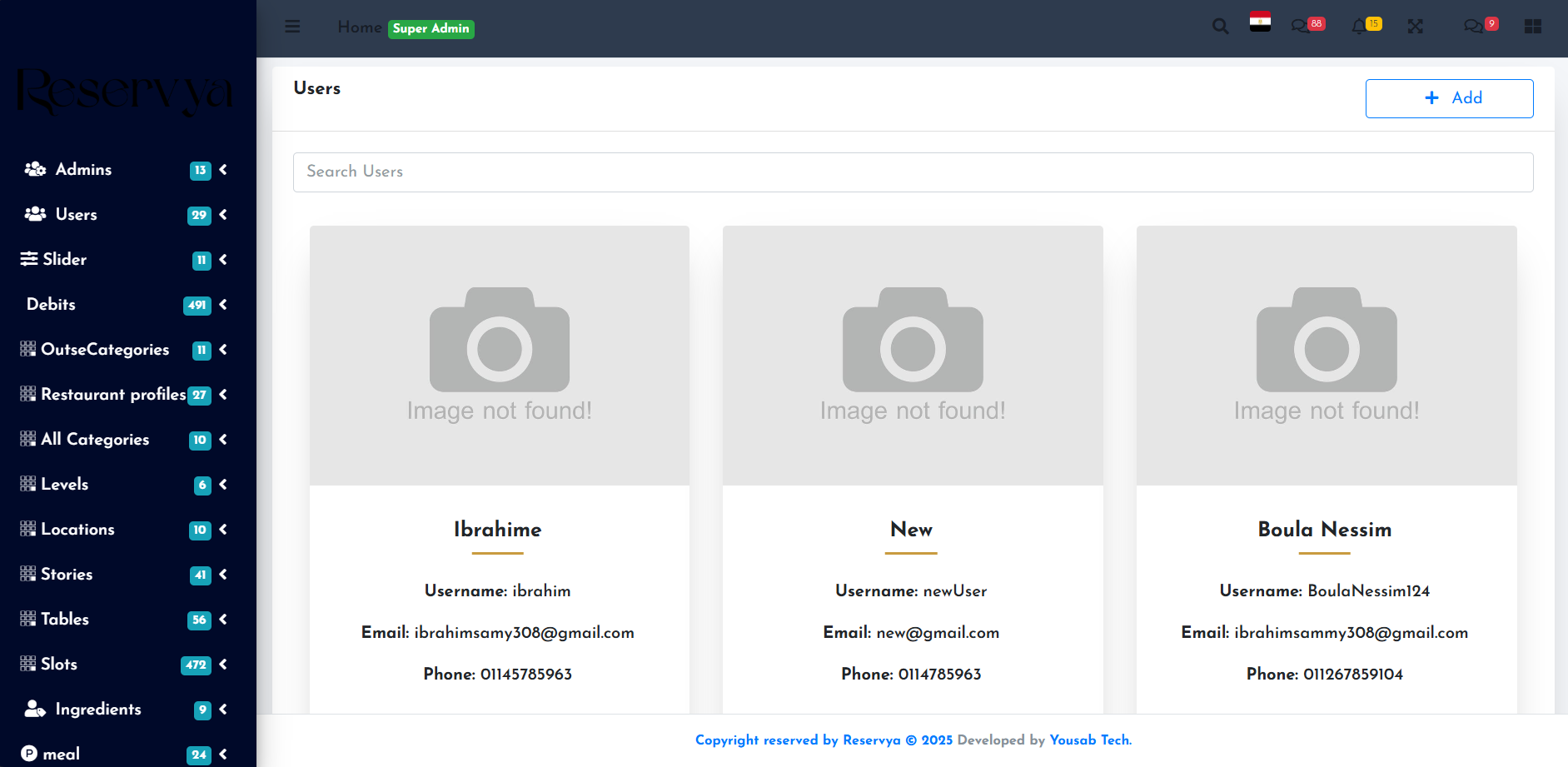This screenshot has width=1568, height=767.
Task: Open the search magnifier icon
Action: pos(1220,27)
